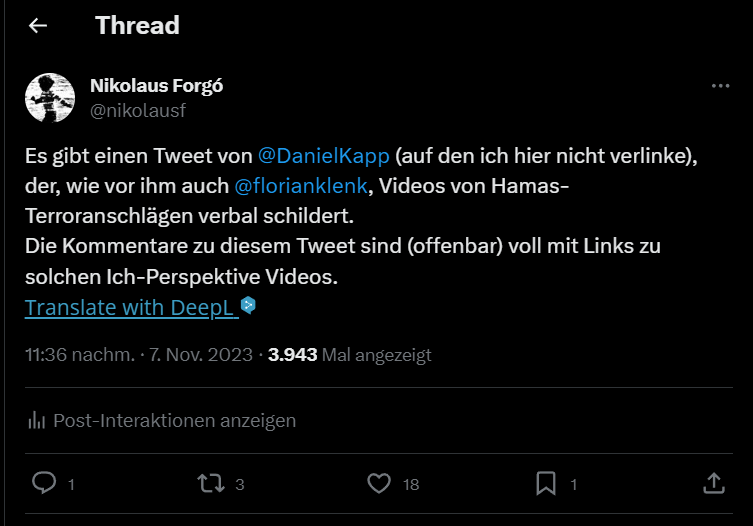Open the @DanielKapp mention

click(x=323, y=157)
